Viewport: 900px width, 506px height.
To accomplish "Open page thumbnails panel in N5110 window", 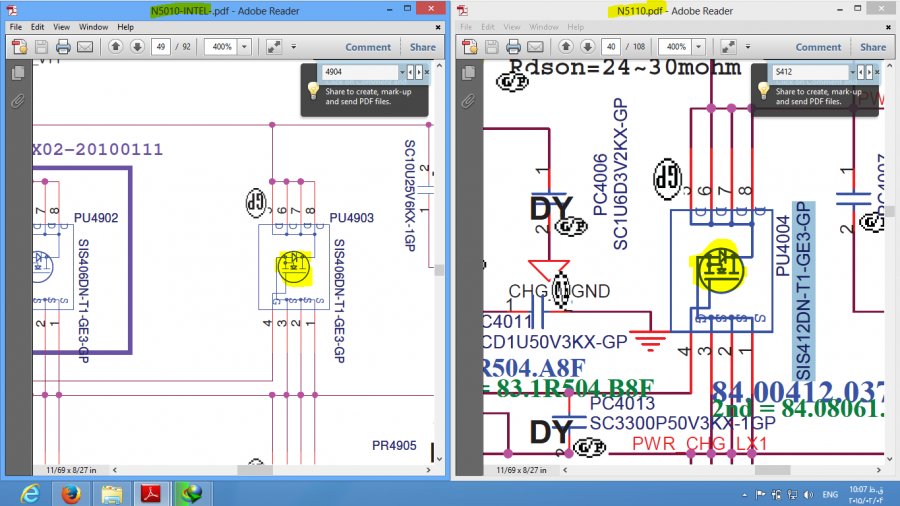I will 468,73.
